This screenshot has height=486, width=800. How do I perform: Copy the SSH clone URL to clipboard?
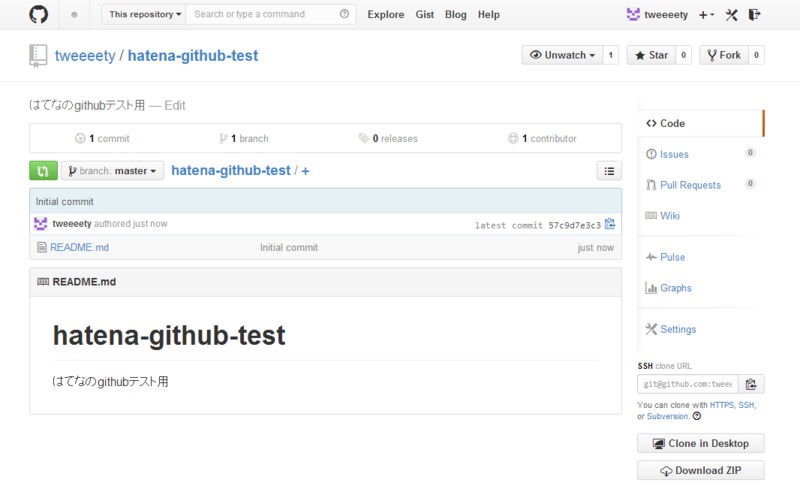[751, 384]
